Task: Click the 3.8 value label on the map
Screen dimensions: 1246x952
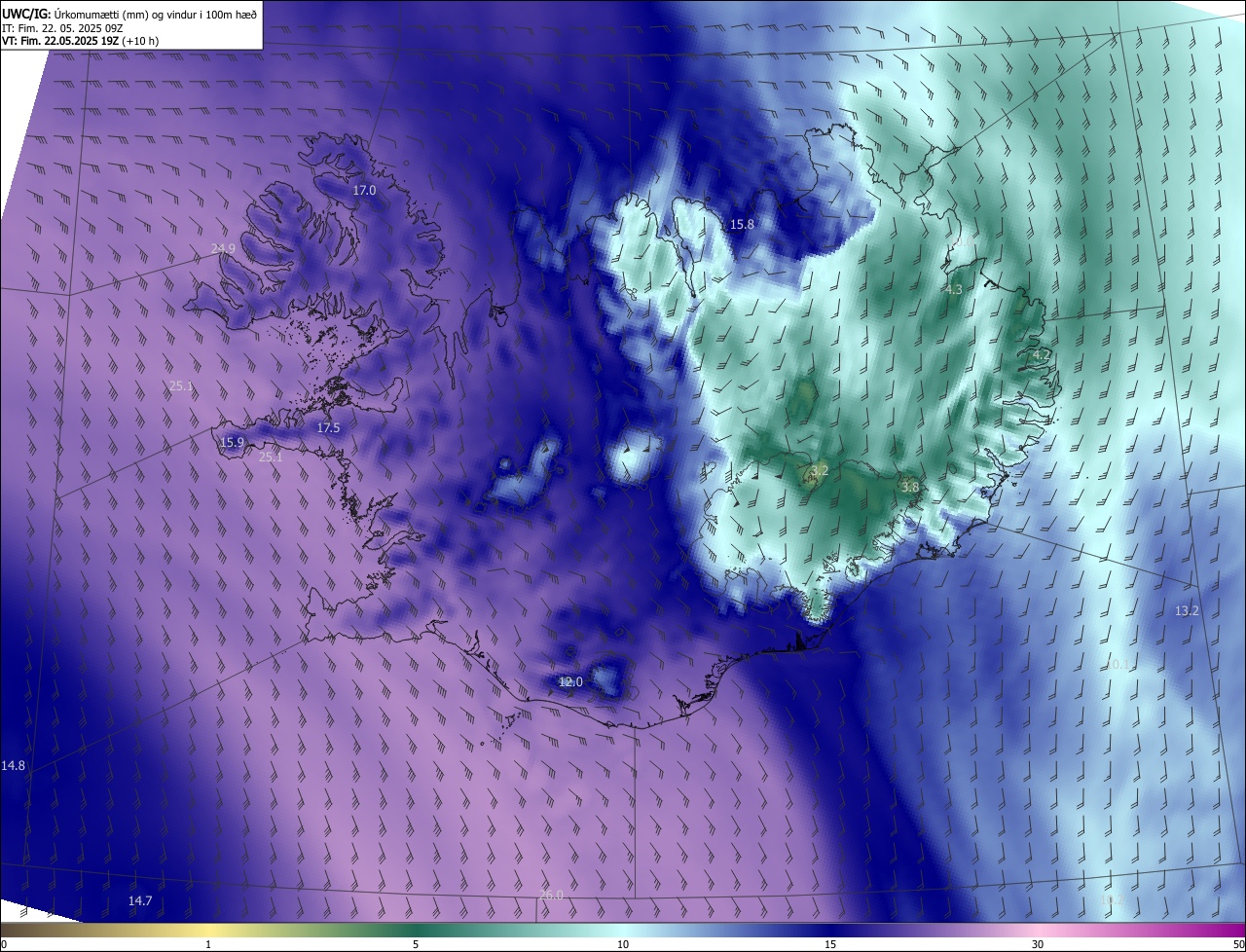Action: pyautogui.click(x=910, y=487)
